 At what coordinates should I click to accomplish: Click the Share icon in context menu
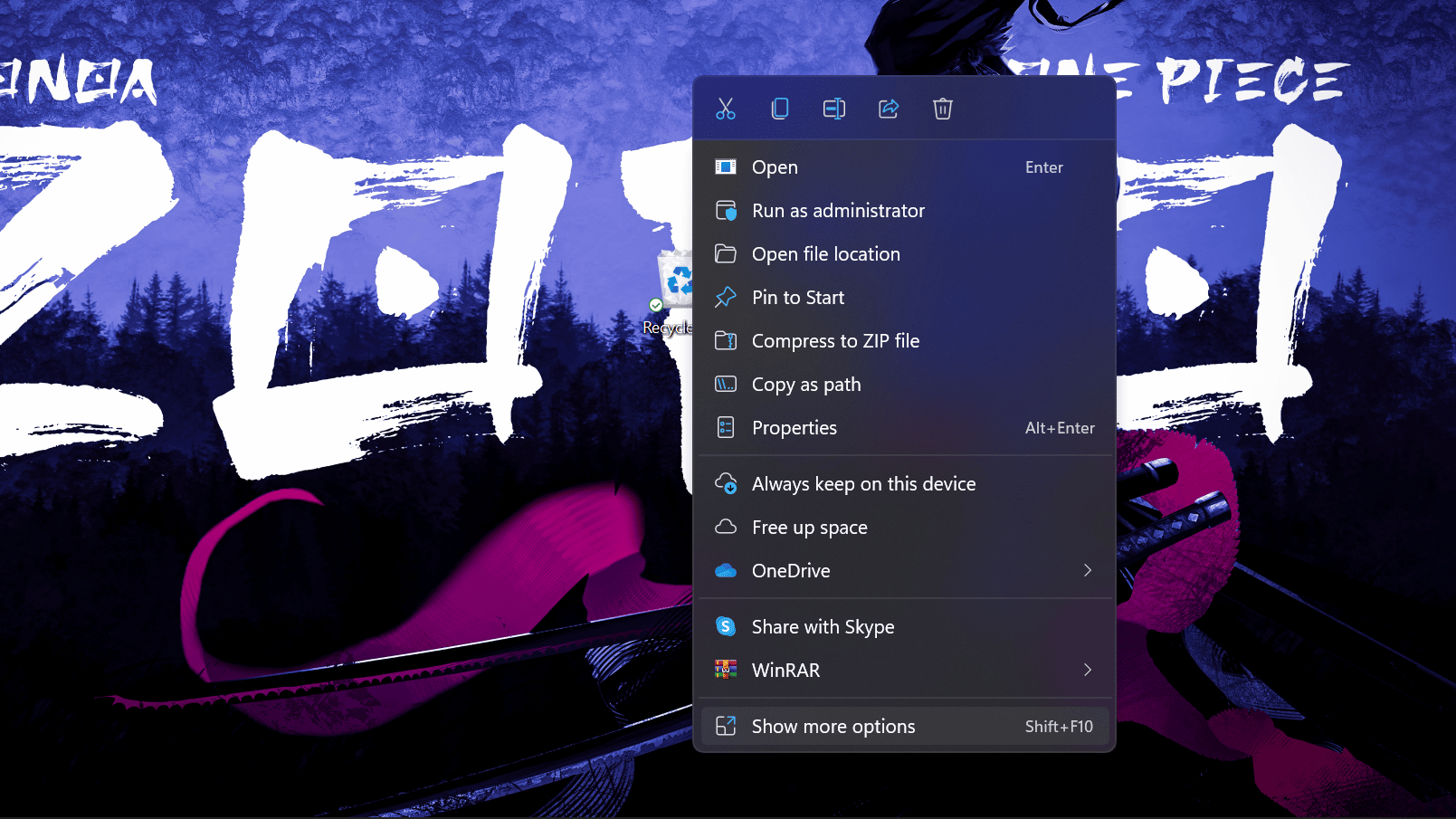click(889, 110)
